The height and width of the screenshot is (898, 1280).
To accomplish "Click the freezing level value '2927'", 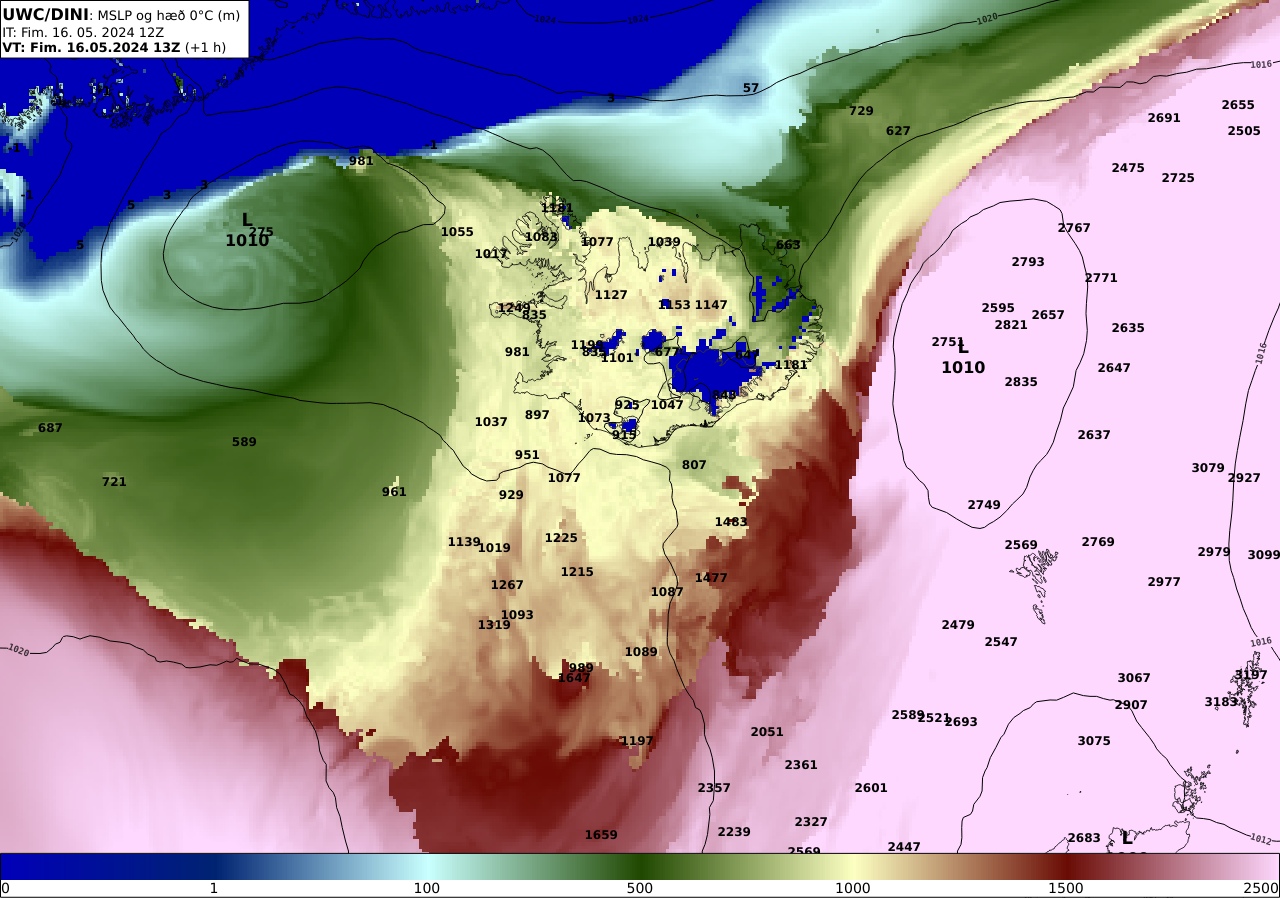I will (x=1244, y=478).
